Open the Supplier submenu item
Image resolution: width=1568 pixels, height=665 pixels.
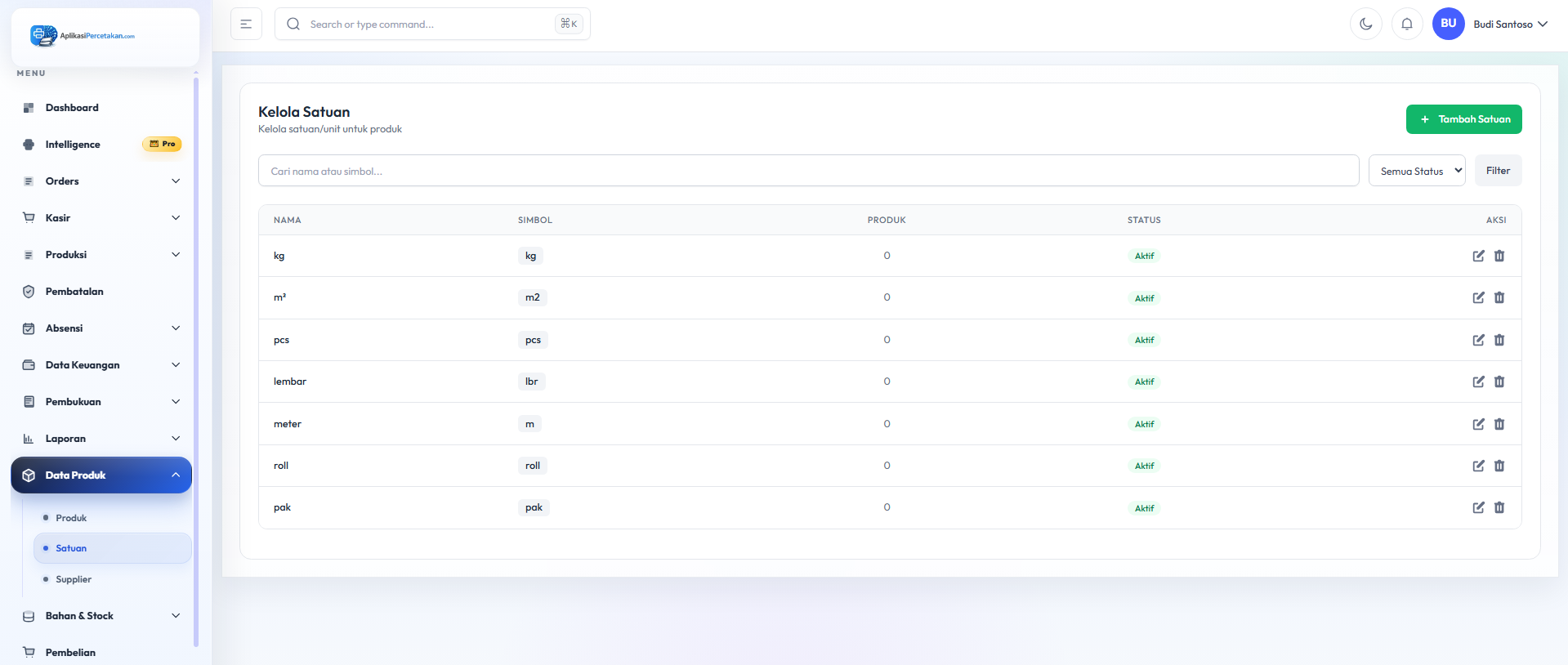(113, 579)
